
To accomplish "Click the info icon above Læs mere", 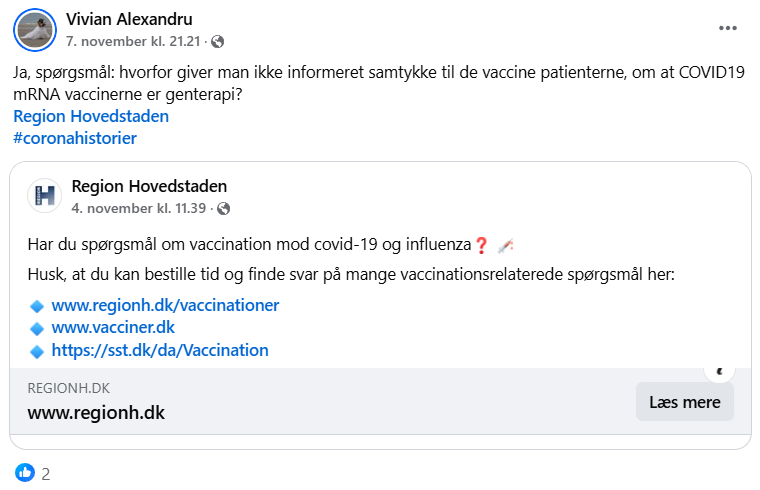I will coord(720,371).
